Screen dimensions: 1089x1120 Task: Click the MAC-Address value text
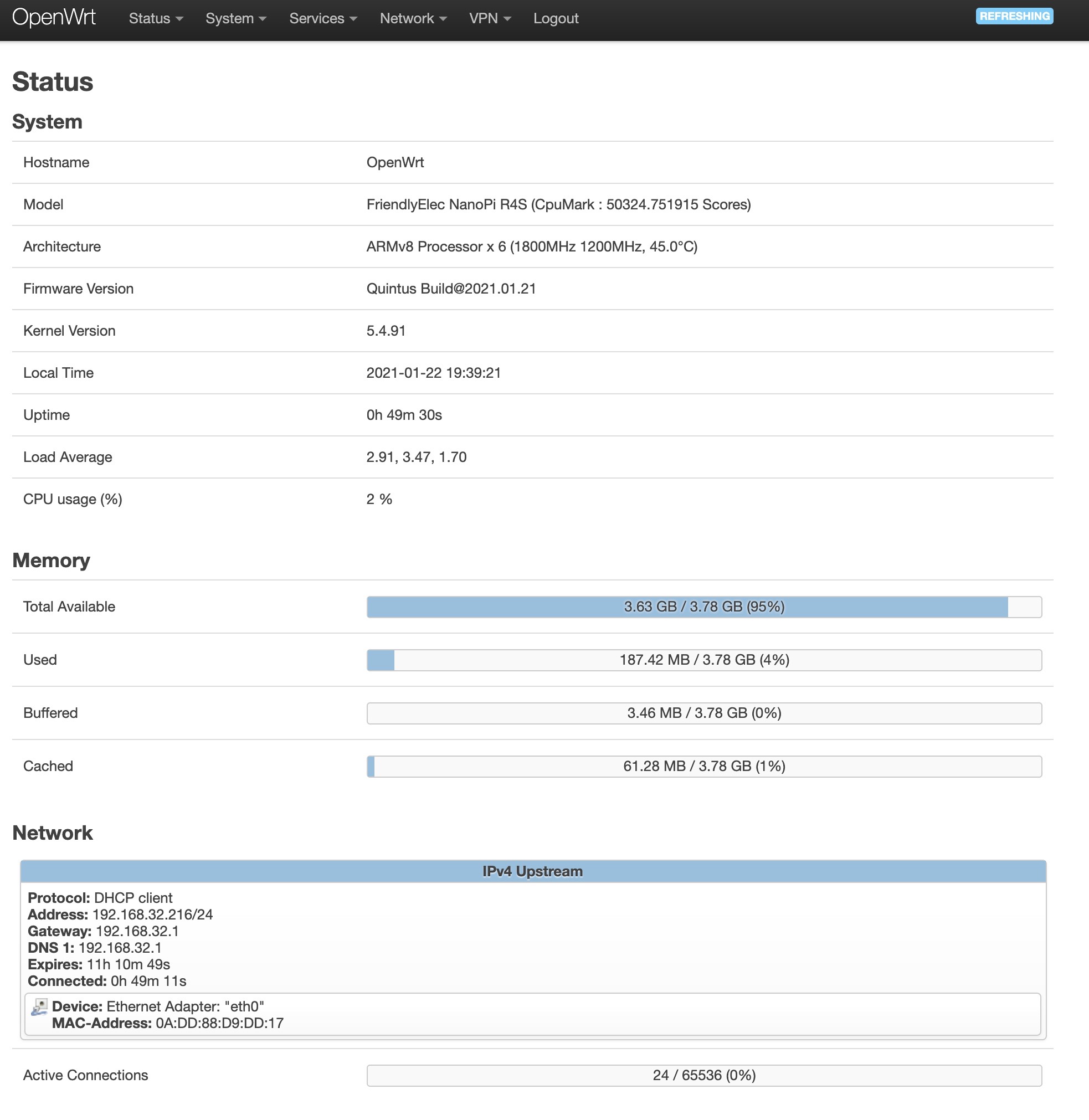tap(219, 1023)
